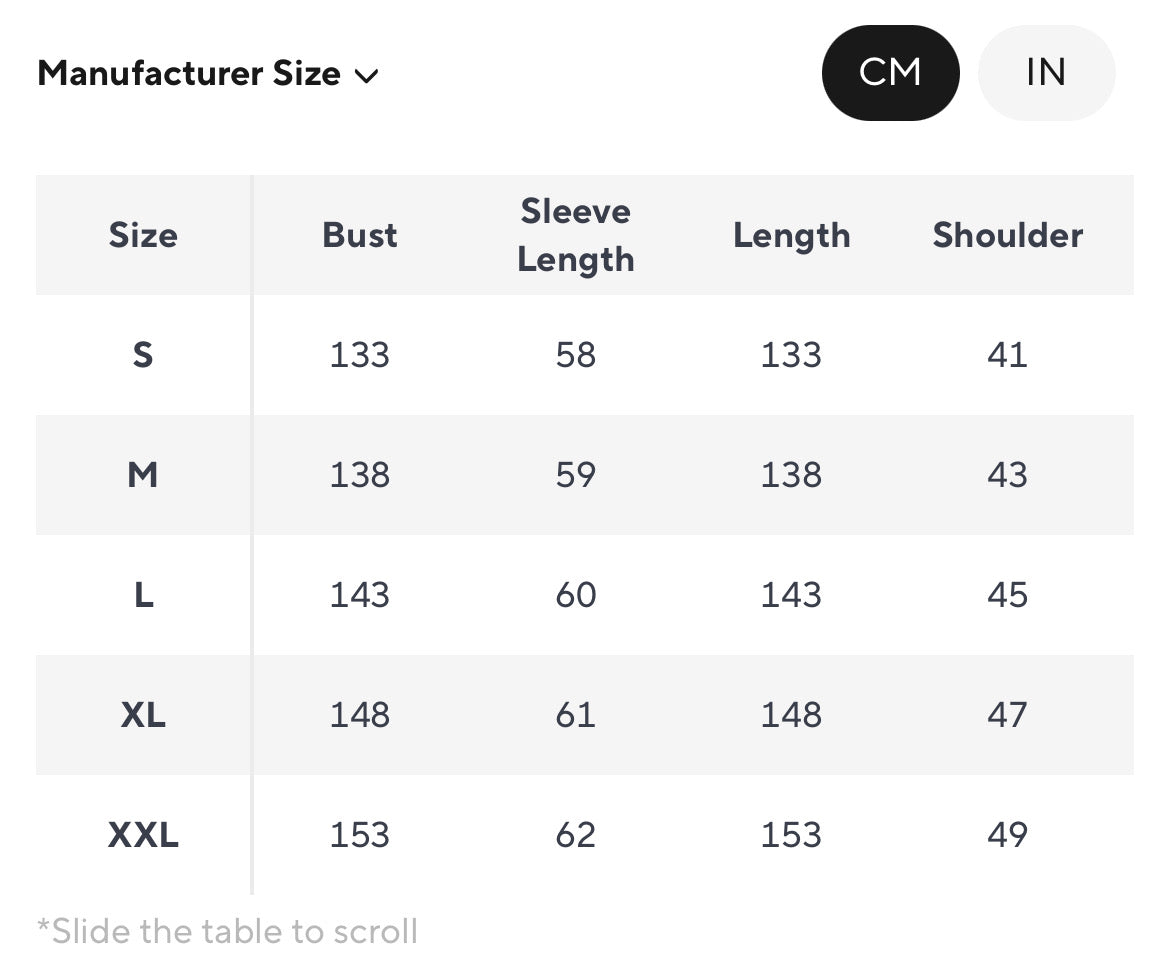Screen dimensions: 1170x977
Task: Select the L size row label
Action: pos(143,595)
